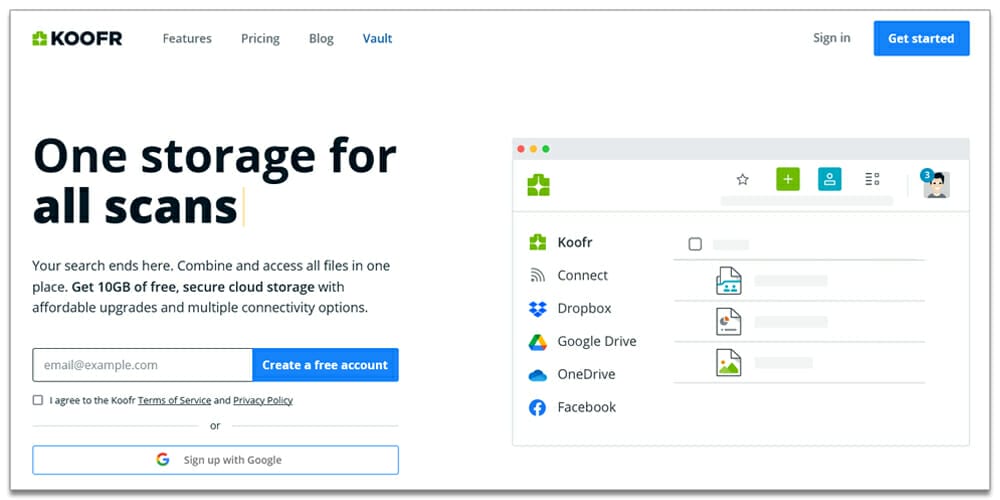Click the OneDrive cloud icon

pyautogui.click(x=538, y=376)
